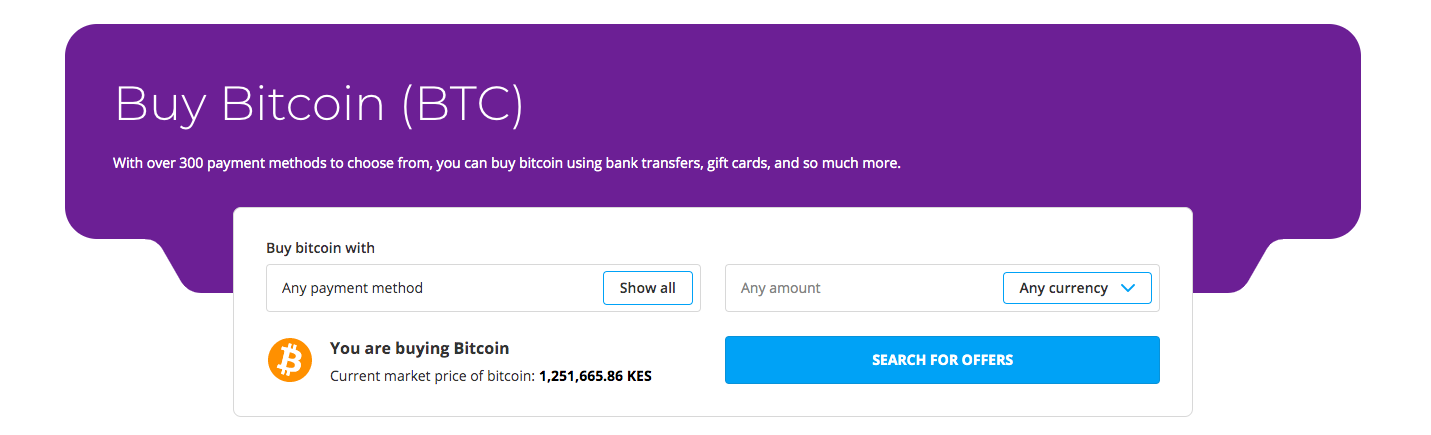Click the Show all payment methods button

click(x=648, y=288)
